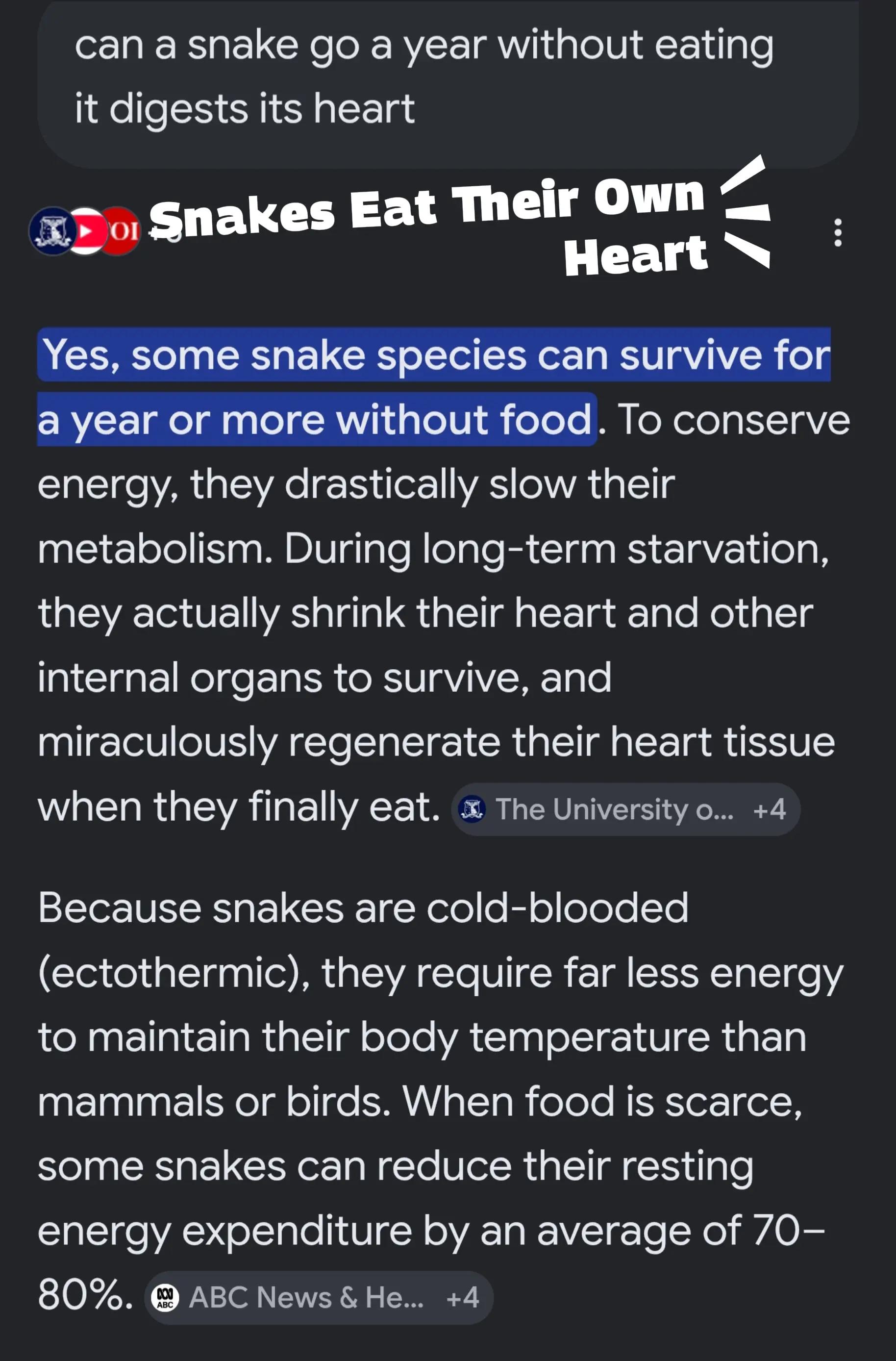Tap the red "OI" source icon
Screen dimensions: 896x1361
point(121,231)
